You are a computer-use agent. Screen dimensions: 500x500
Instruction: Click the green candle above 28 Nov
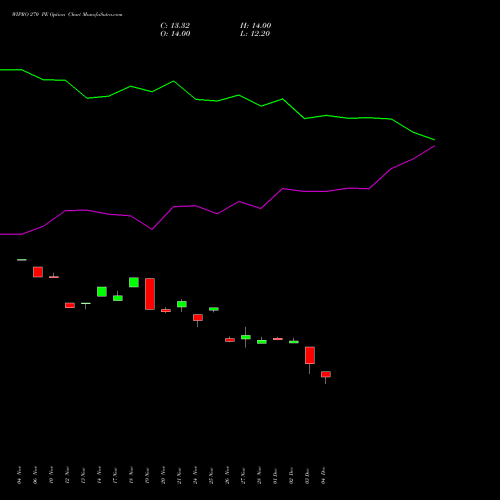(262, 342)
